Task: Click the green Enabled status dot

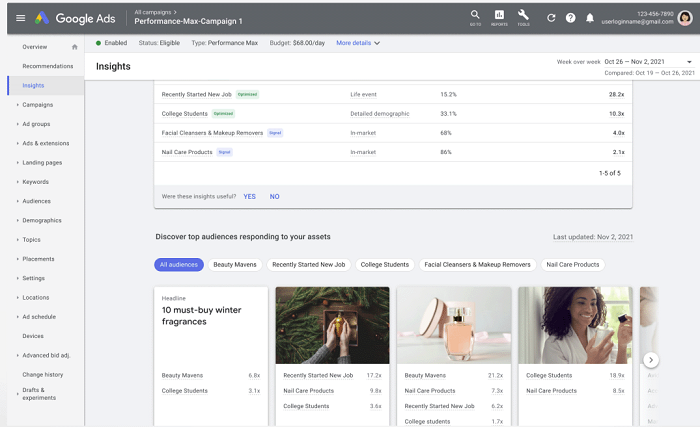Action: tap(98, 43)
